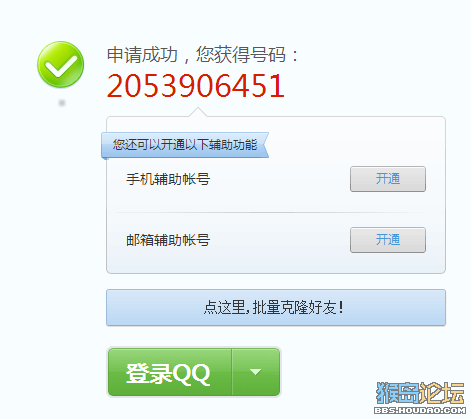Click the notched right tail of blue ribbon
This screenshot has width=471, height=419.
point(265,145)
